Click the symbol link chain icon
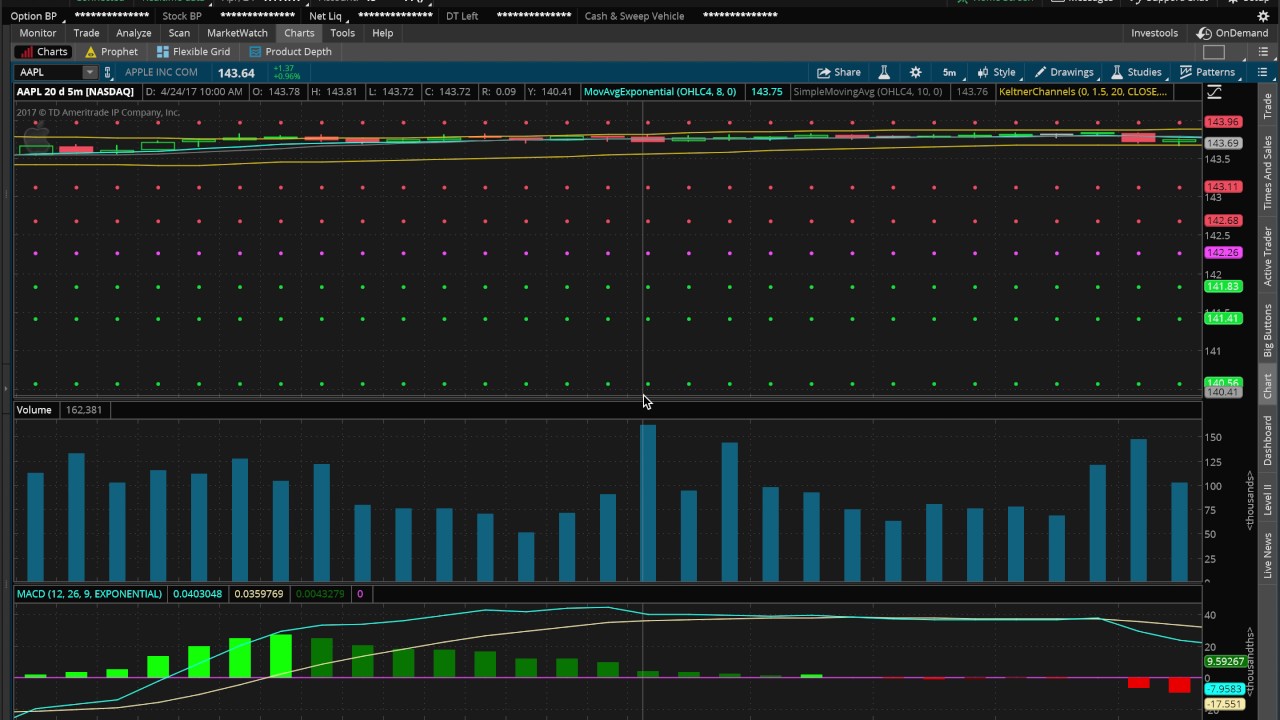 coord(108,72)
